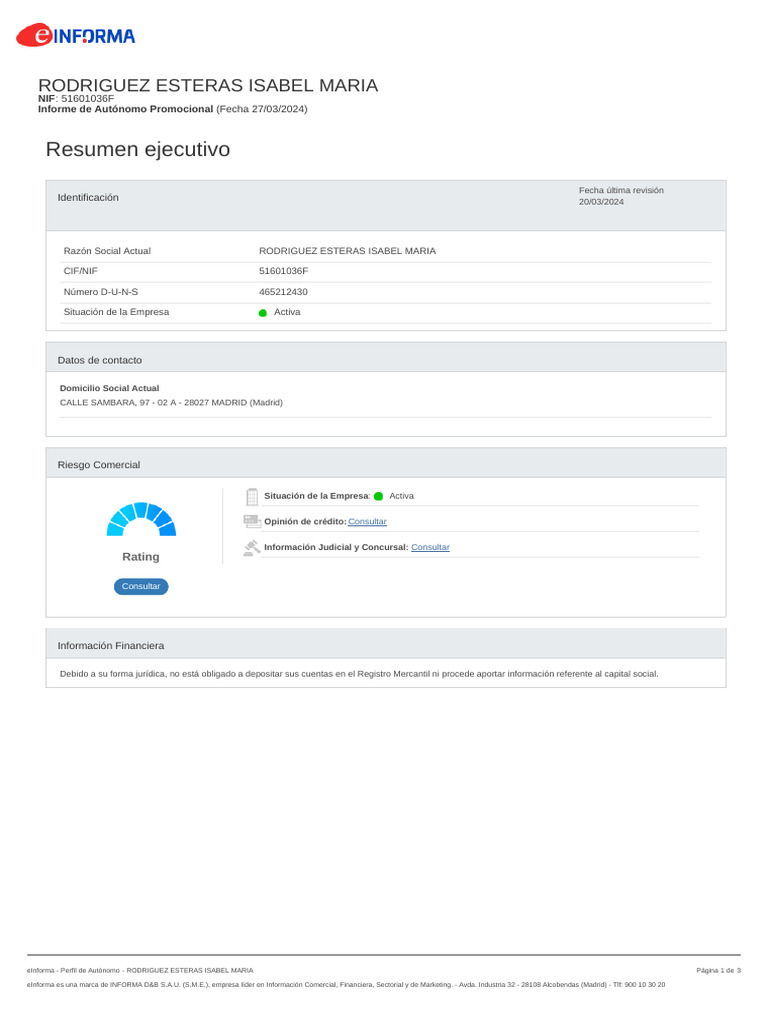This screenshot has width=768, height=1024.
Task: Click the credit card icon beside Opinión de crédito
Action: coord(251,521)
